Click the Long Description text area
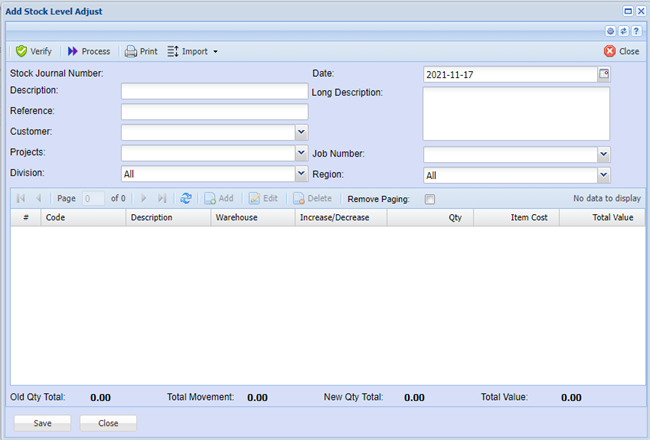 [516, 114]
